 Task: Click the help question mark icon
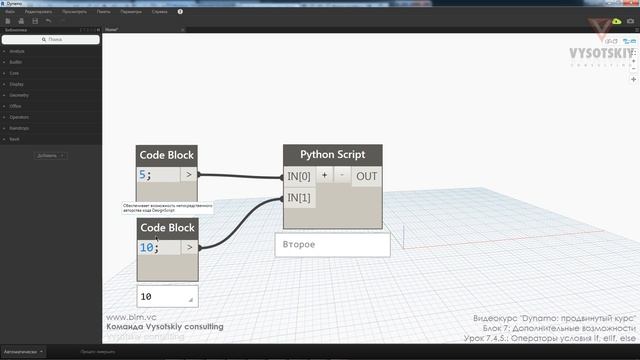[180, 11]
